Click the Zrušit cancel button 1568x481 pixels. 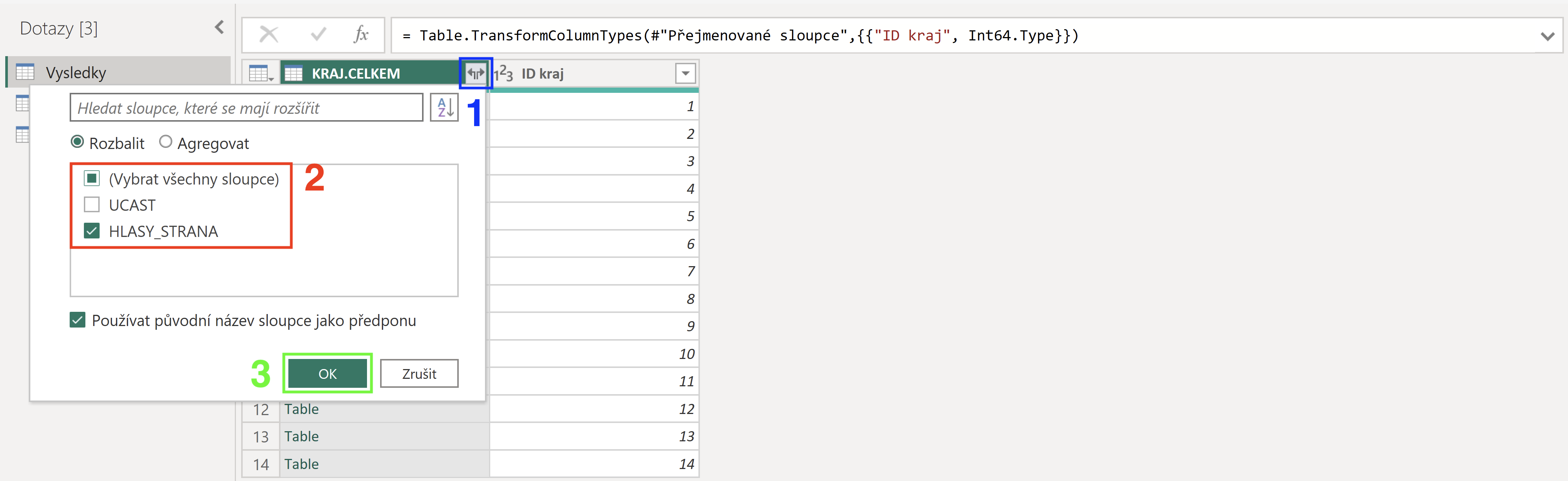(419, 373)
